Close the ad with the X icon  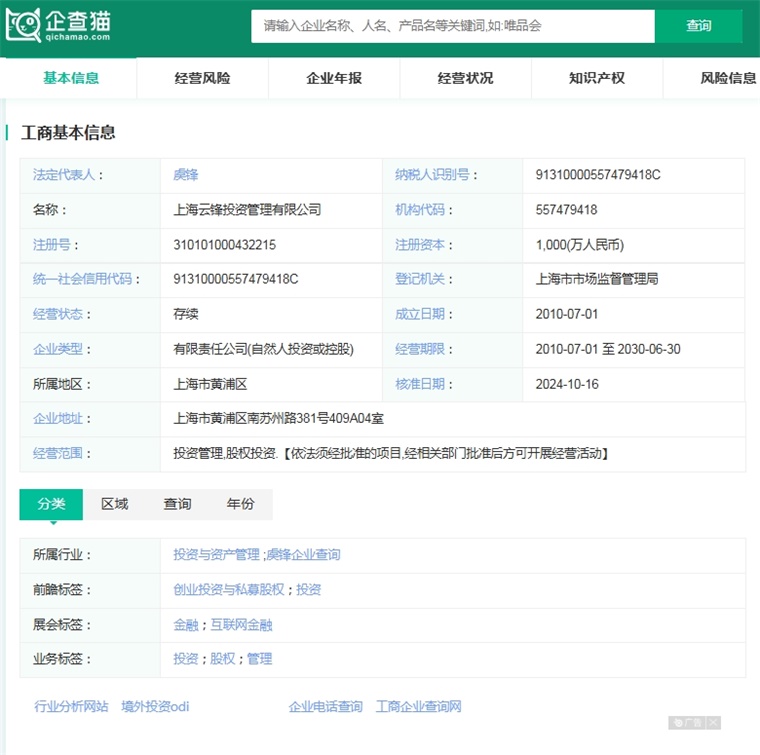(x=713, y=723)
